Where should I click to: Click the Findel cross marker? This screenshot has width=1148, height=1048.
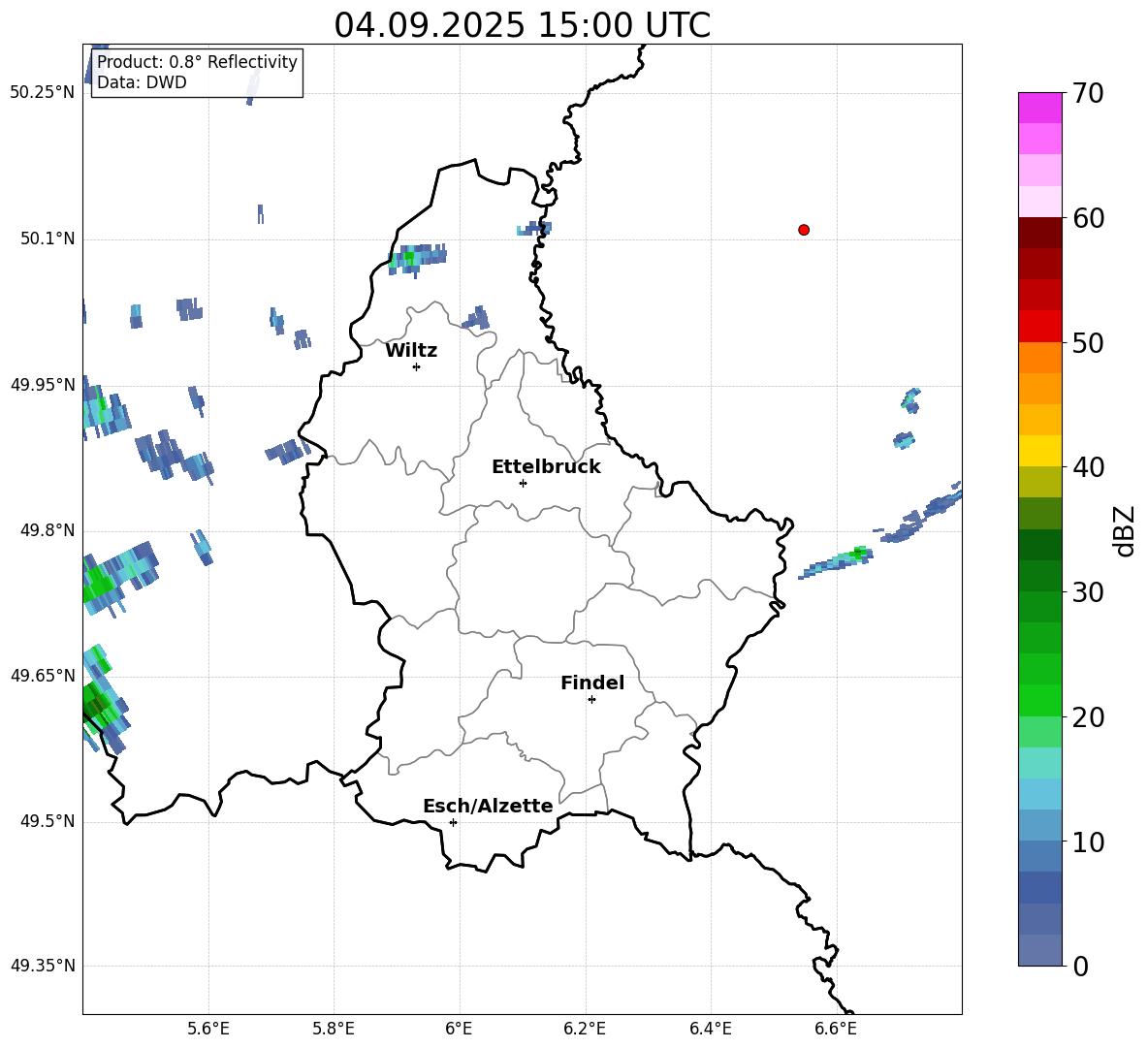(591, 700)
